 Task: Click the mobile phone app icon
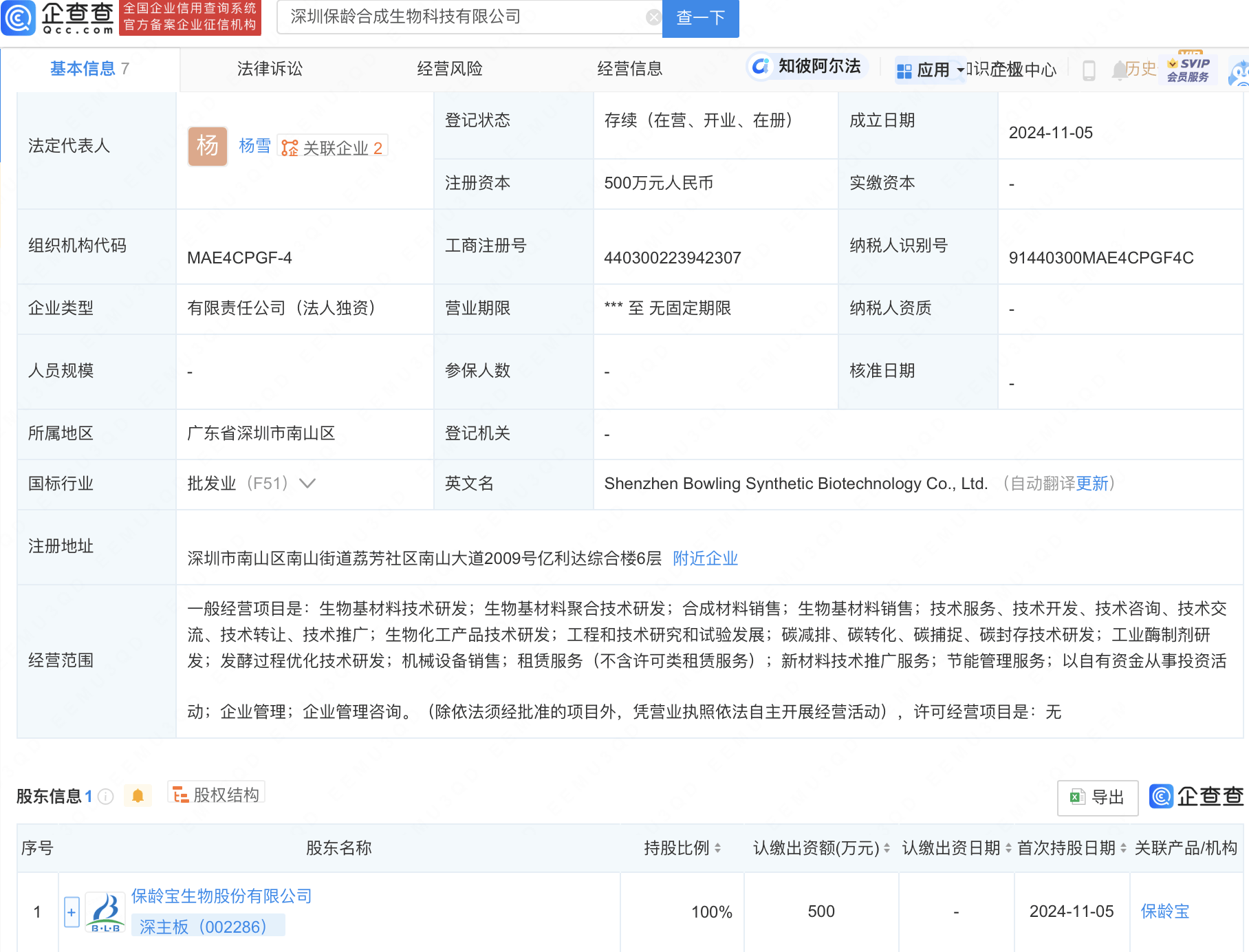point(1088,69)
